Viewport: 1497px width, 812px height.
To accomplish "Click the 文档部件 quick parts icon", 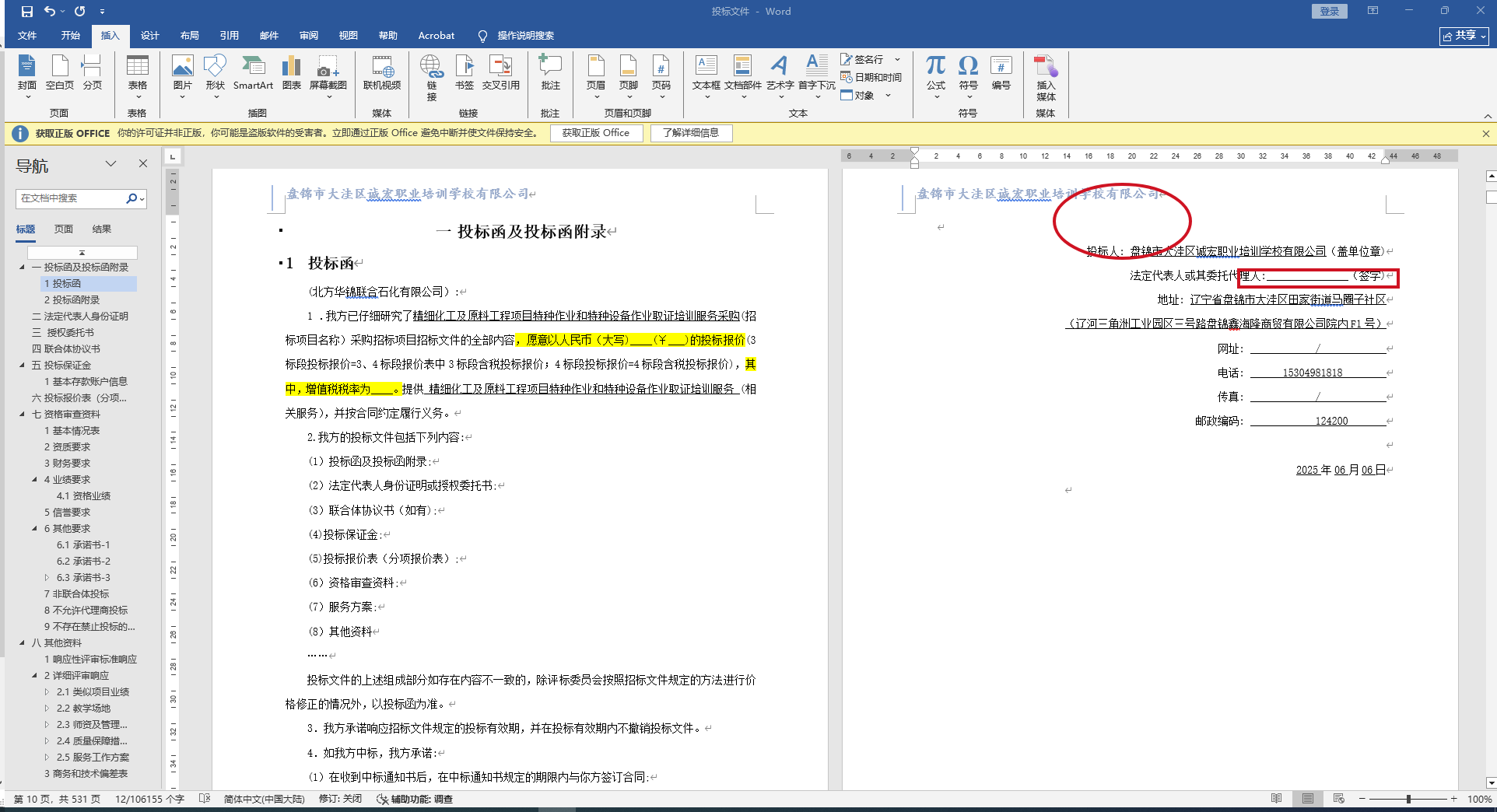I will (x=743, y=67).
